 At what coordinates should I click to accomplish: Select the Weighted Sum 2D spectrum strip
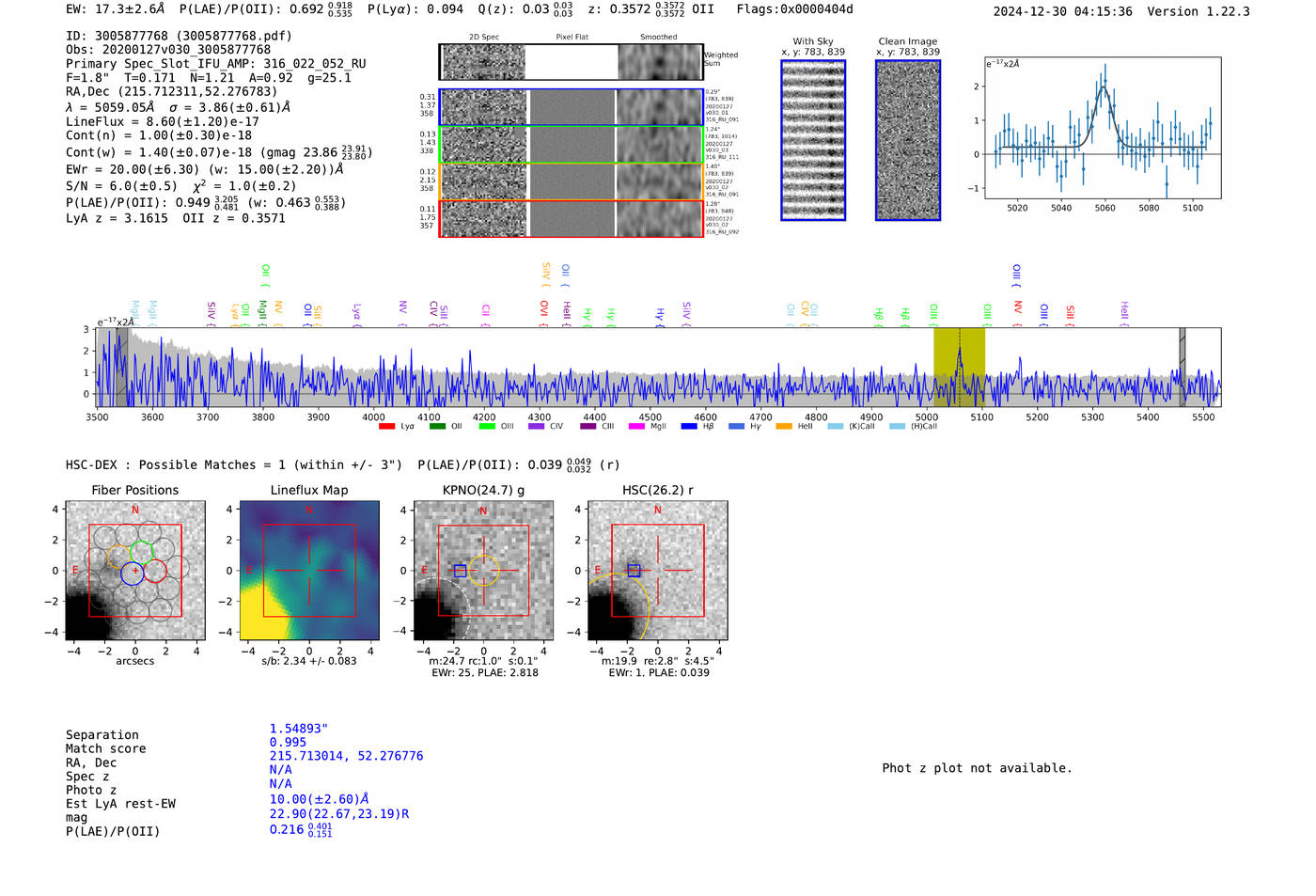pyautogui.click(x=572, y=62)
